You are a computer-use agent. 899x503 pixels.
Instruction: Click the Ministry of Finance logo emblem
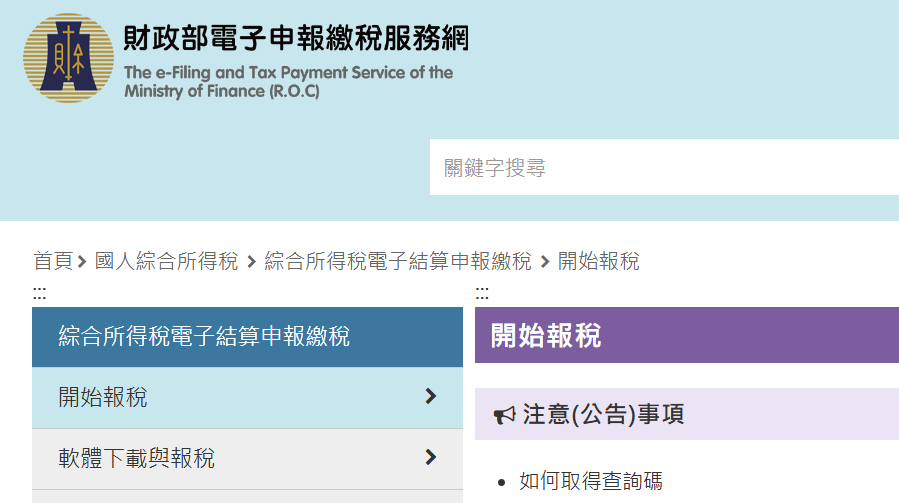coord(68,58)
